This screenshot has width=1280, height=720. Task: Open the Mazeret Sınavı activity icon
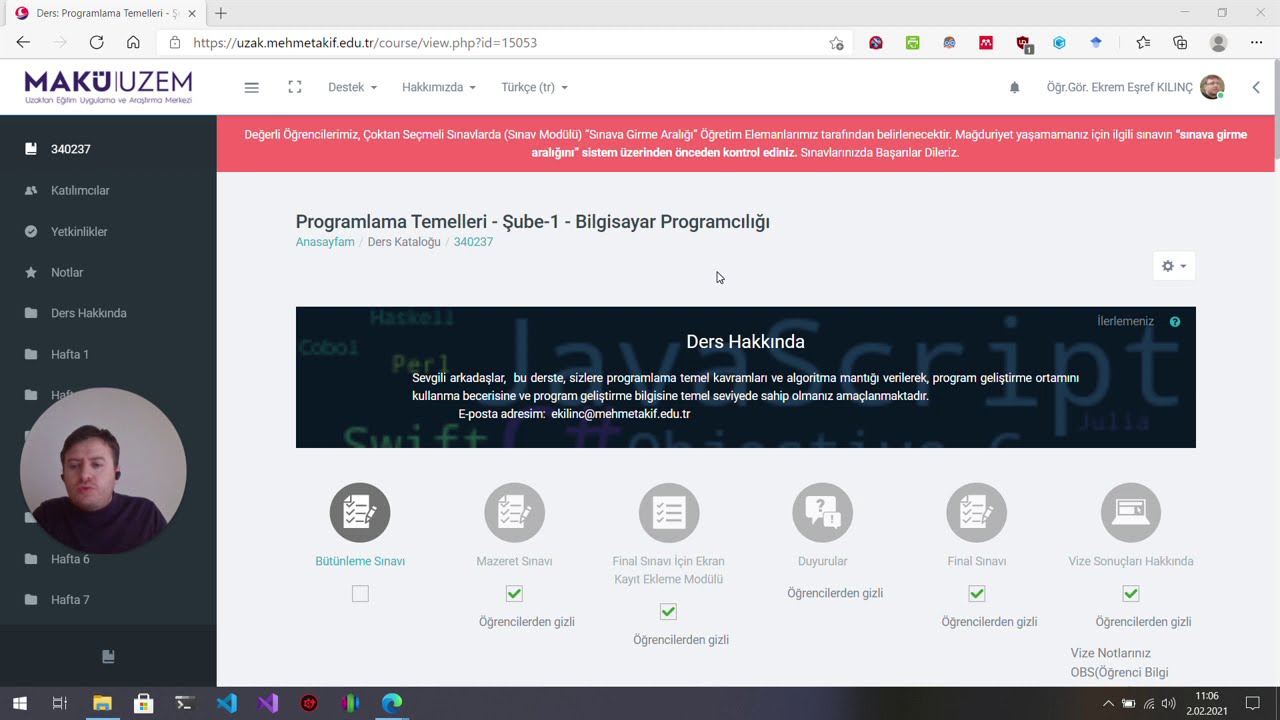point(514,513)
